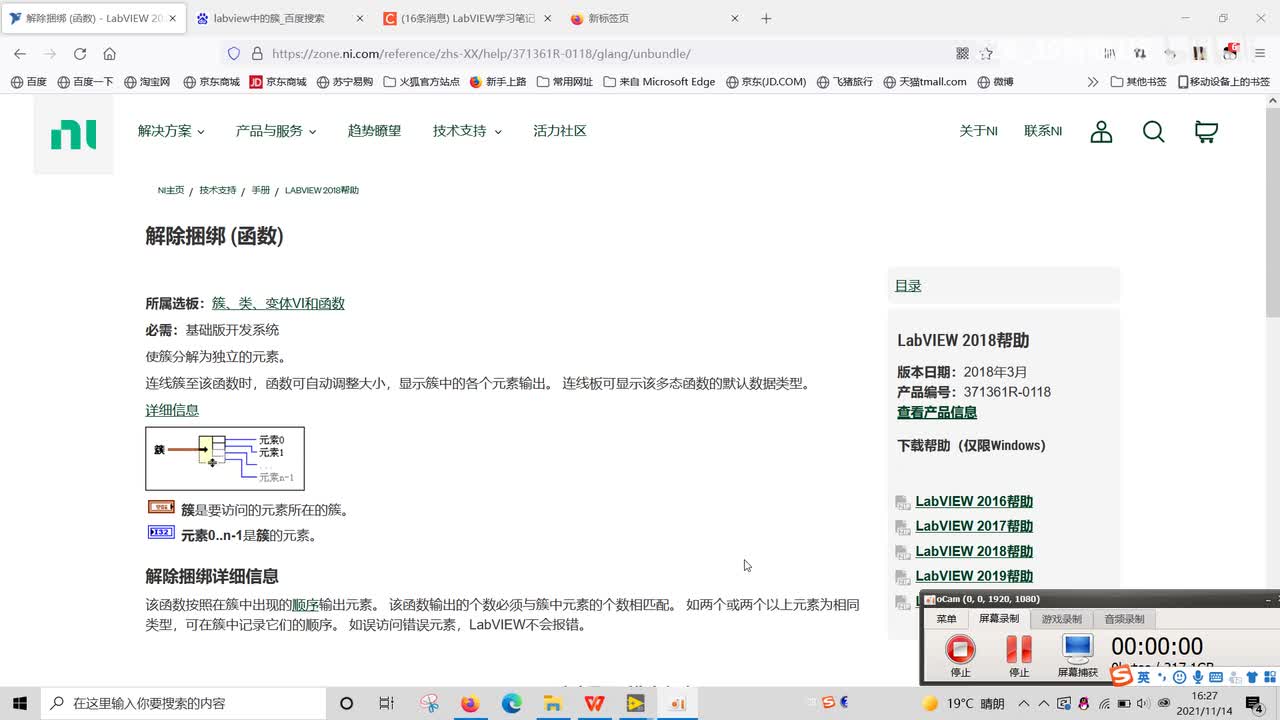This screenshot has width=1280, height=720.
Task: Open Microsoft Edge from the taskbar
Action: [x=512, y=703]
